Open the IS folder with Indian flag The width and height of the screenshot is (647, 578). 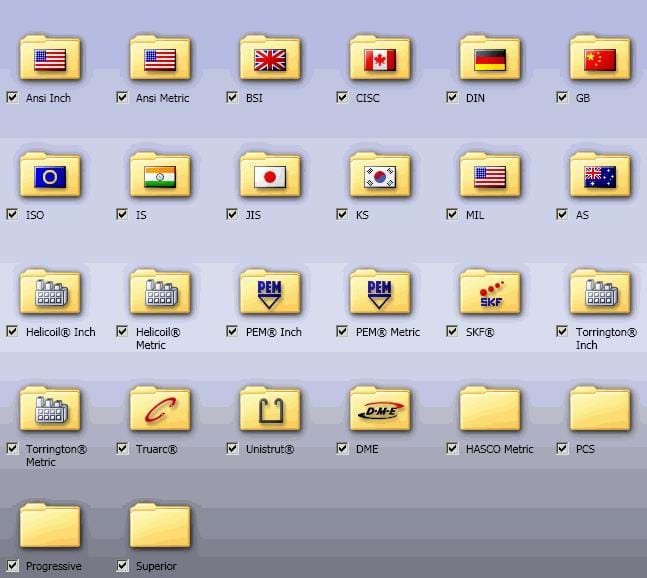click(x=160, y=177)
